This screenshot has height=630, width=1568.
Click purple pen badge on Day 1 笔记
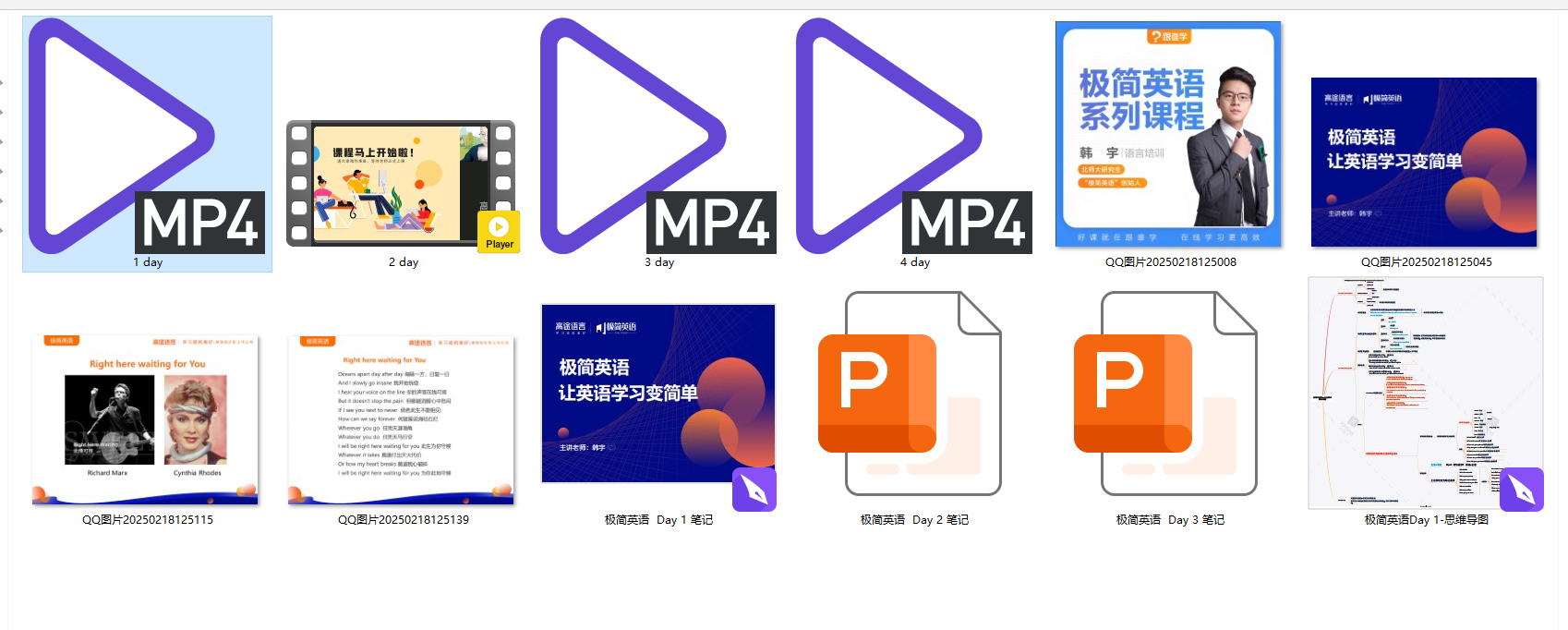point(754,490)
